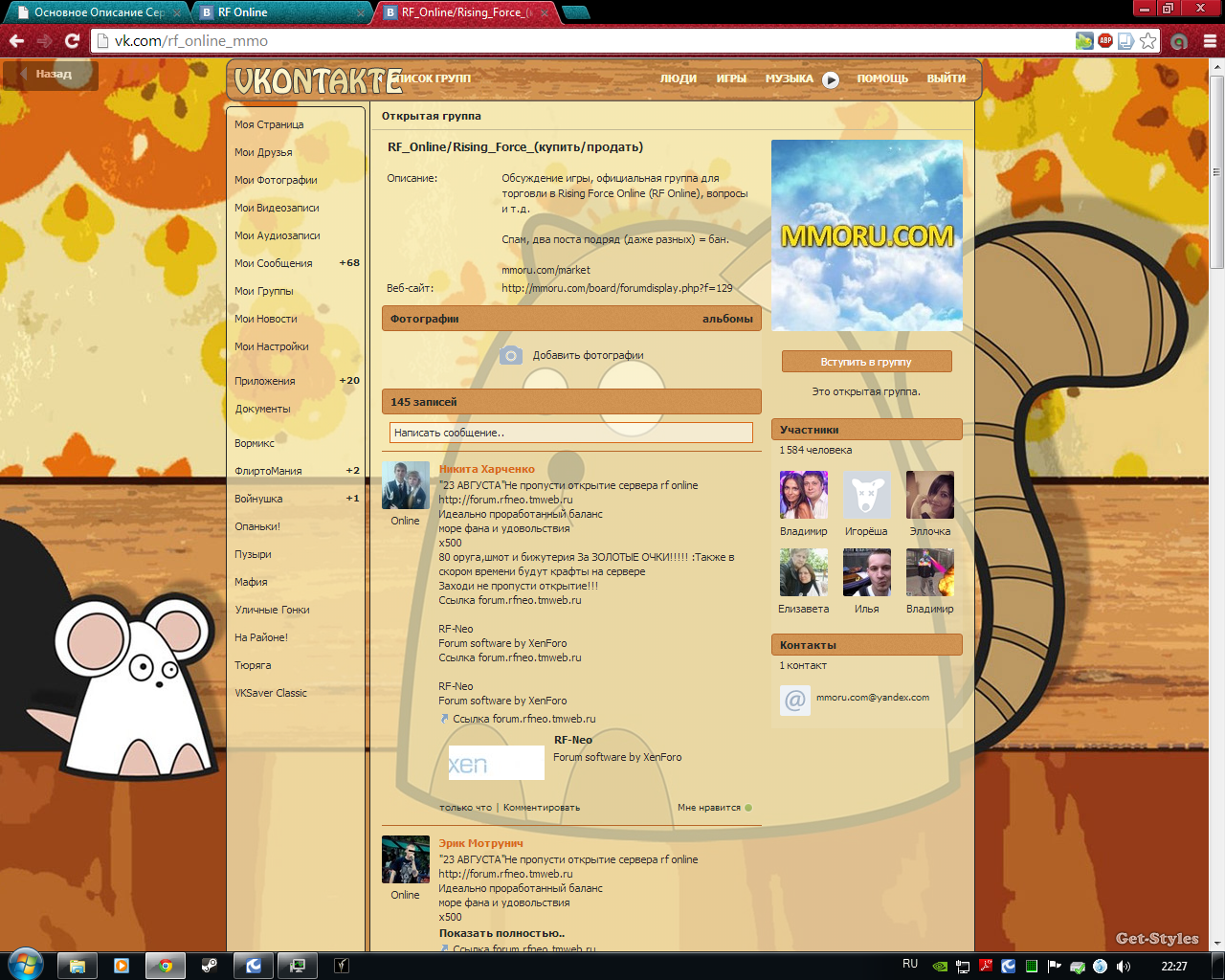Click the Вступить в группу button
Viewport: 1225px width, 980px height.
866,362
